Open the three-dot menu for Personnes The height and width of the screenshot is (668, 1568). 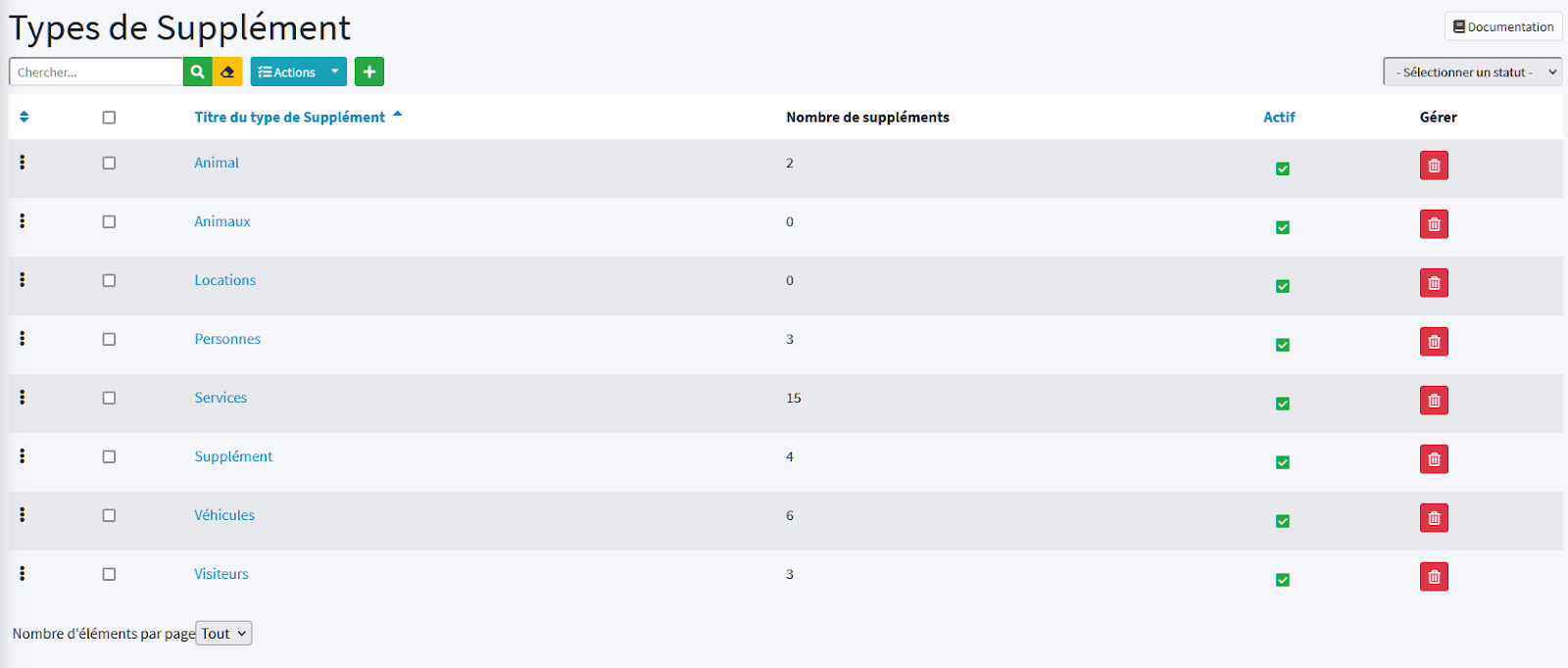[x=23, y=339]
